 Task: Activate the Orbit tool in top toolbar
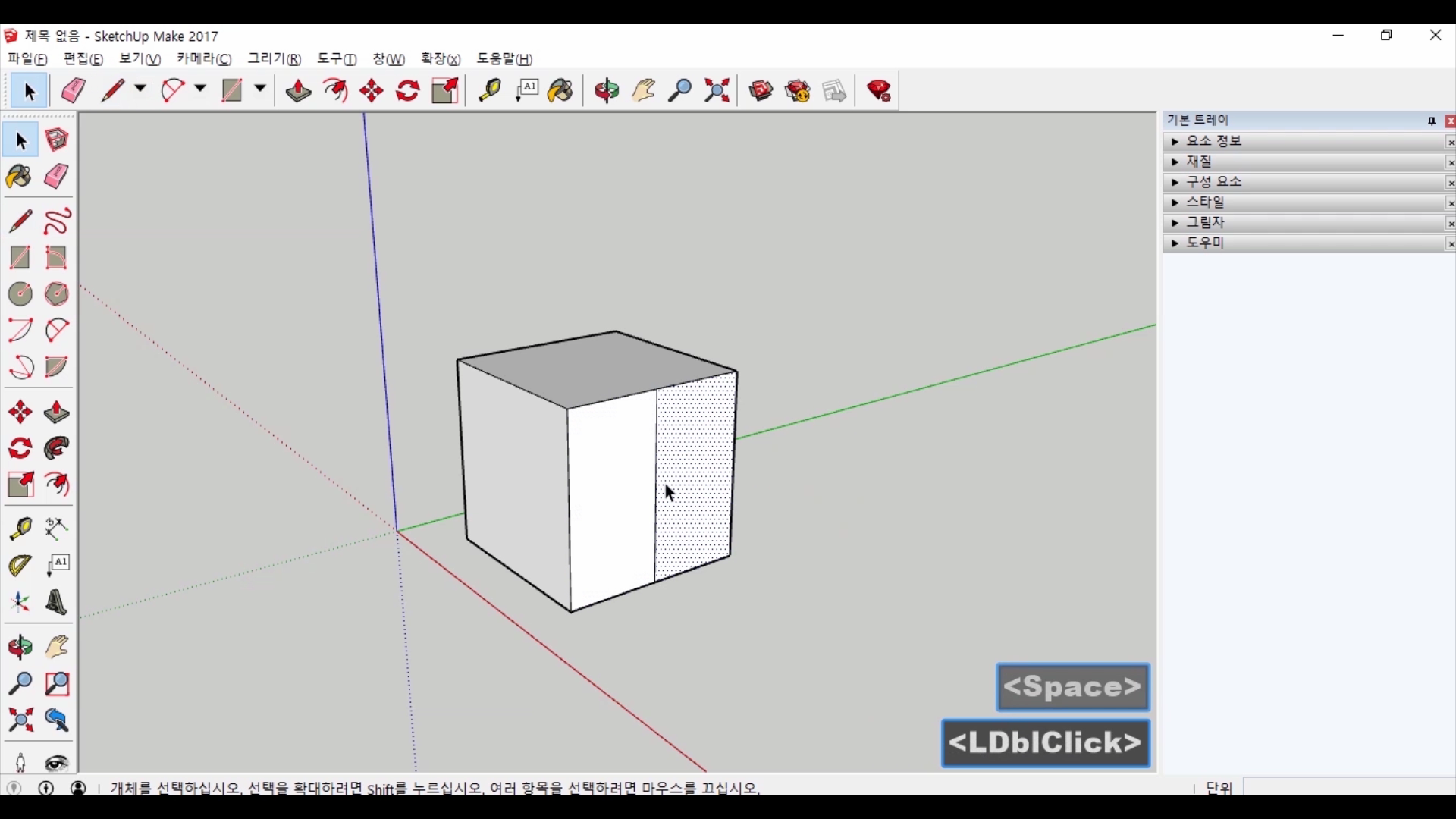606,91
